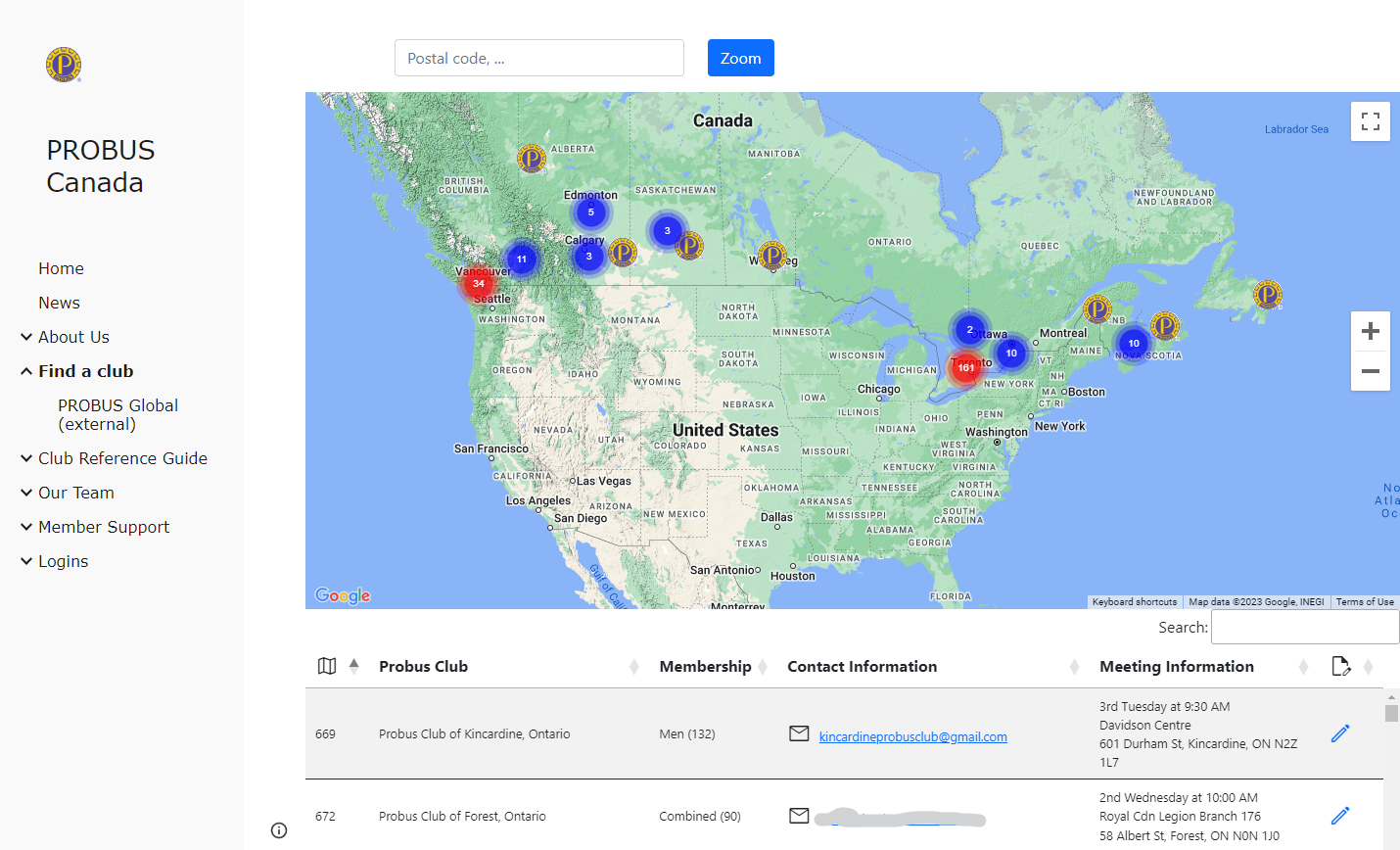Image resolution: width=1400 pixels, height=850 pixels.
Task: Click the table's vertical scrollbar thumb
Action: 1391,713
